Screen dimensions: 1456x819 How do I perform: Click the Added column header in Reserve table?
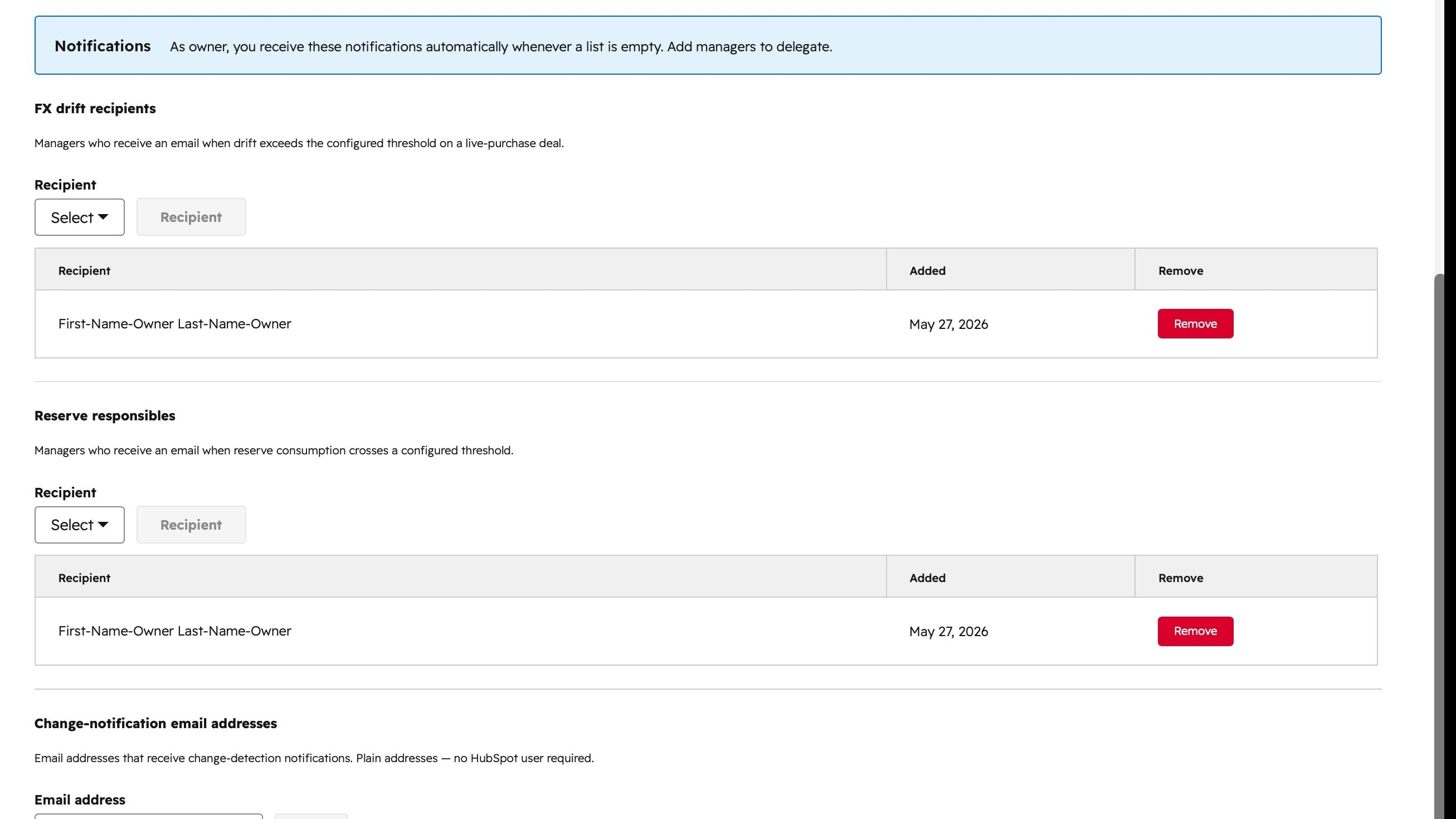(927, 578)
